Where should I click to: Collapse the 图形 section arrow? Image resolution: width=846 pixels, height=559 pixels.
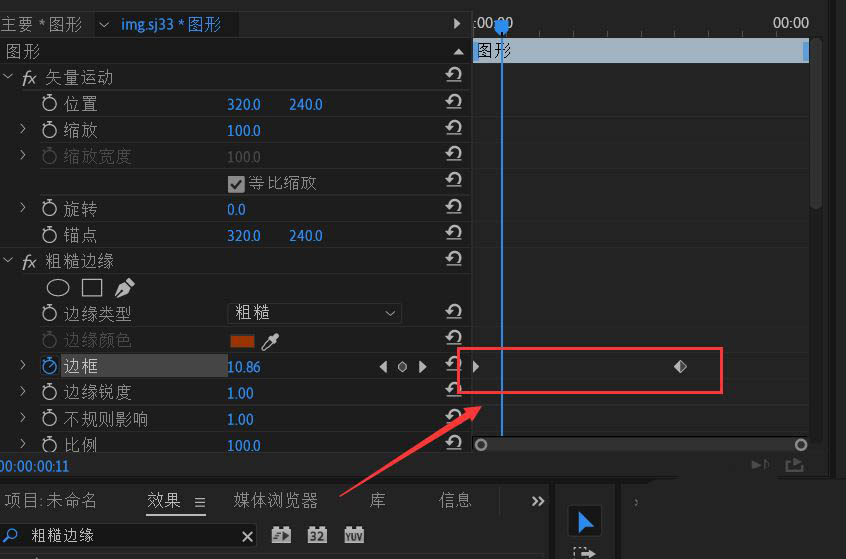458,52
